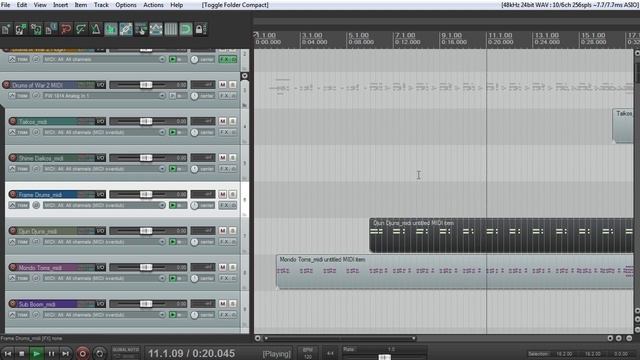Open MIDI input dropdown on Taikos_midi track
The width and height of the screenshot is (640, 360).
[104, 132]
